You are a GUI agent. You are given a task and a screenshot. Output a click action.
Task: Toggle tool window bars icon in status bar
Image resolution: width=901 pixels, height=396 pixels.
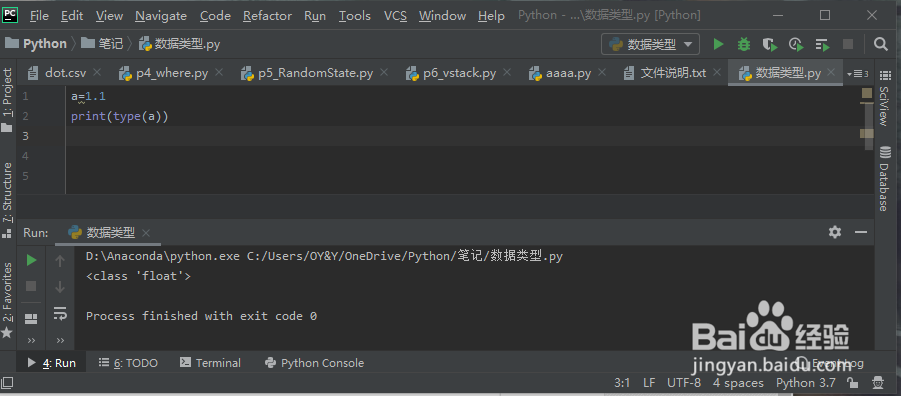tap(8, 383)
